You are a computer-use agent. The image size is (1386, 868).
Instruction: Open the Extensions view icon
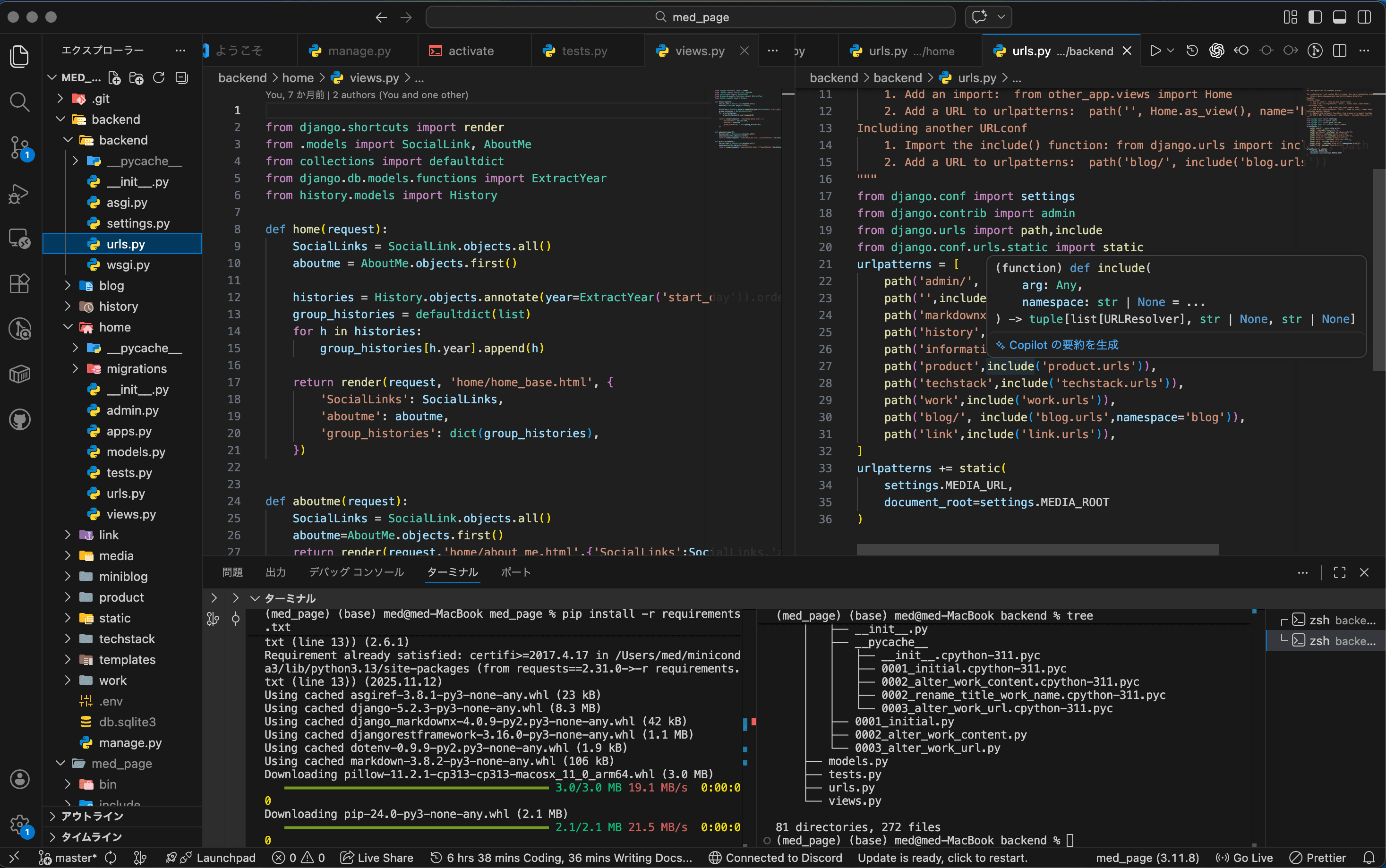pyautogui.click(x=19, y=284)
